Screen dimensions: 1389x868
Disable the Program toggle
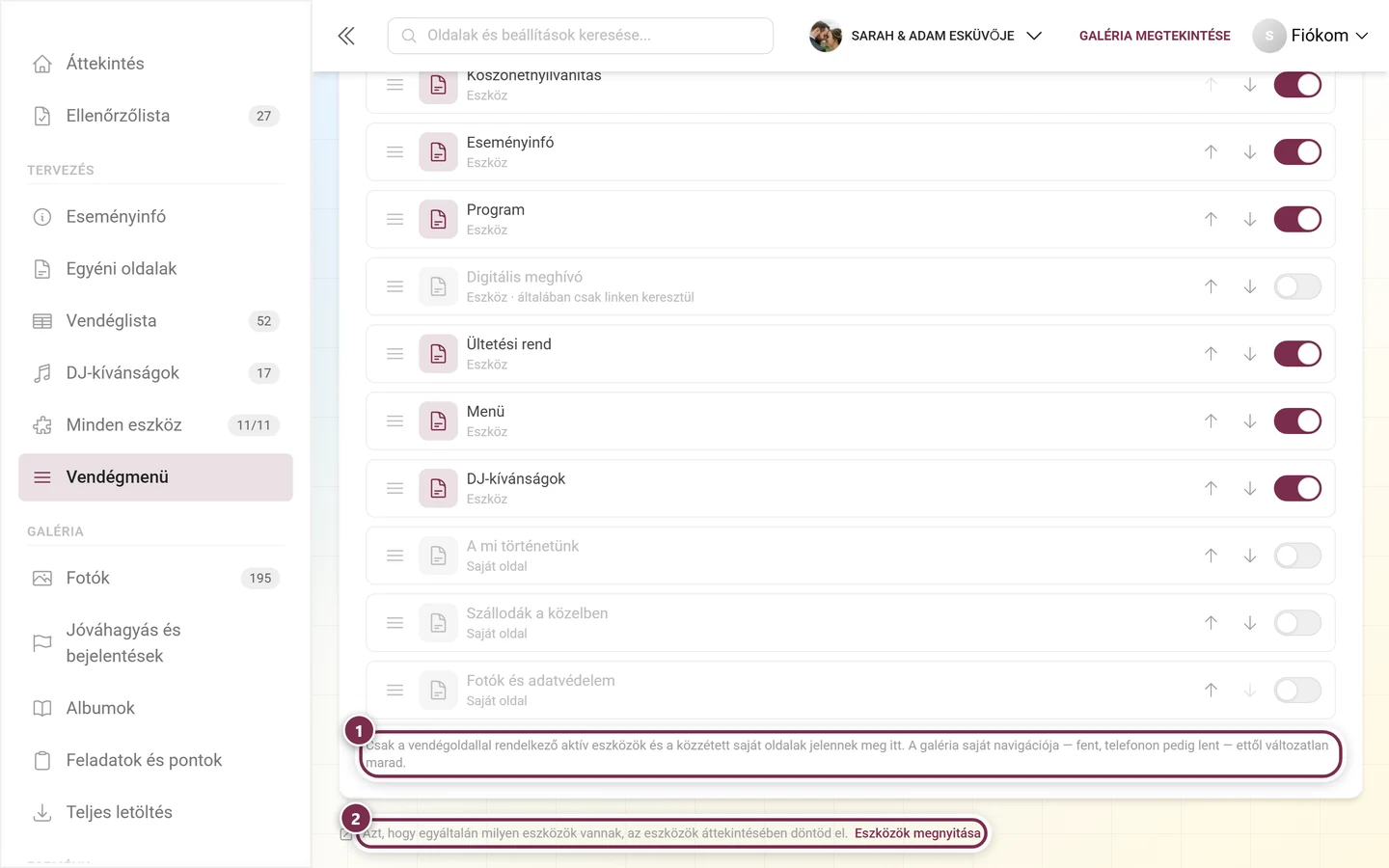tap(1297, 219)
